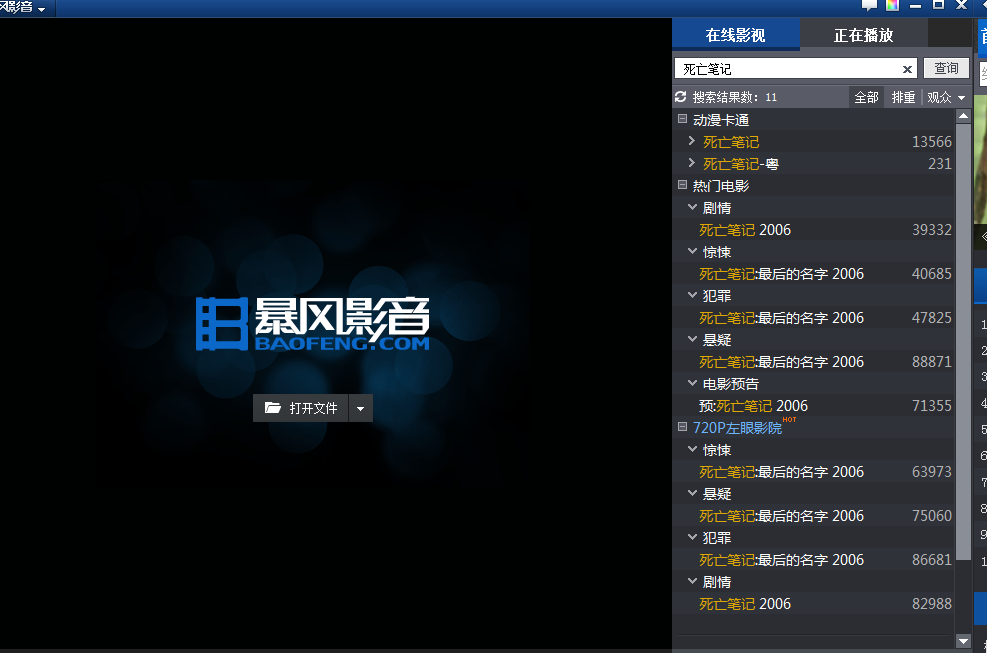Open the 观众 sort dropdown
The height and width of the screenshot is (653, 987).
pyautogui.click(x=946, y=97)
